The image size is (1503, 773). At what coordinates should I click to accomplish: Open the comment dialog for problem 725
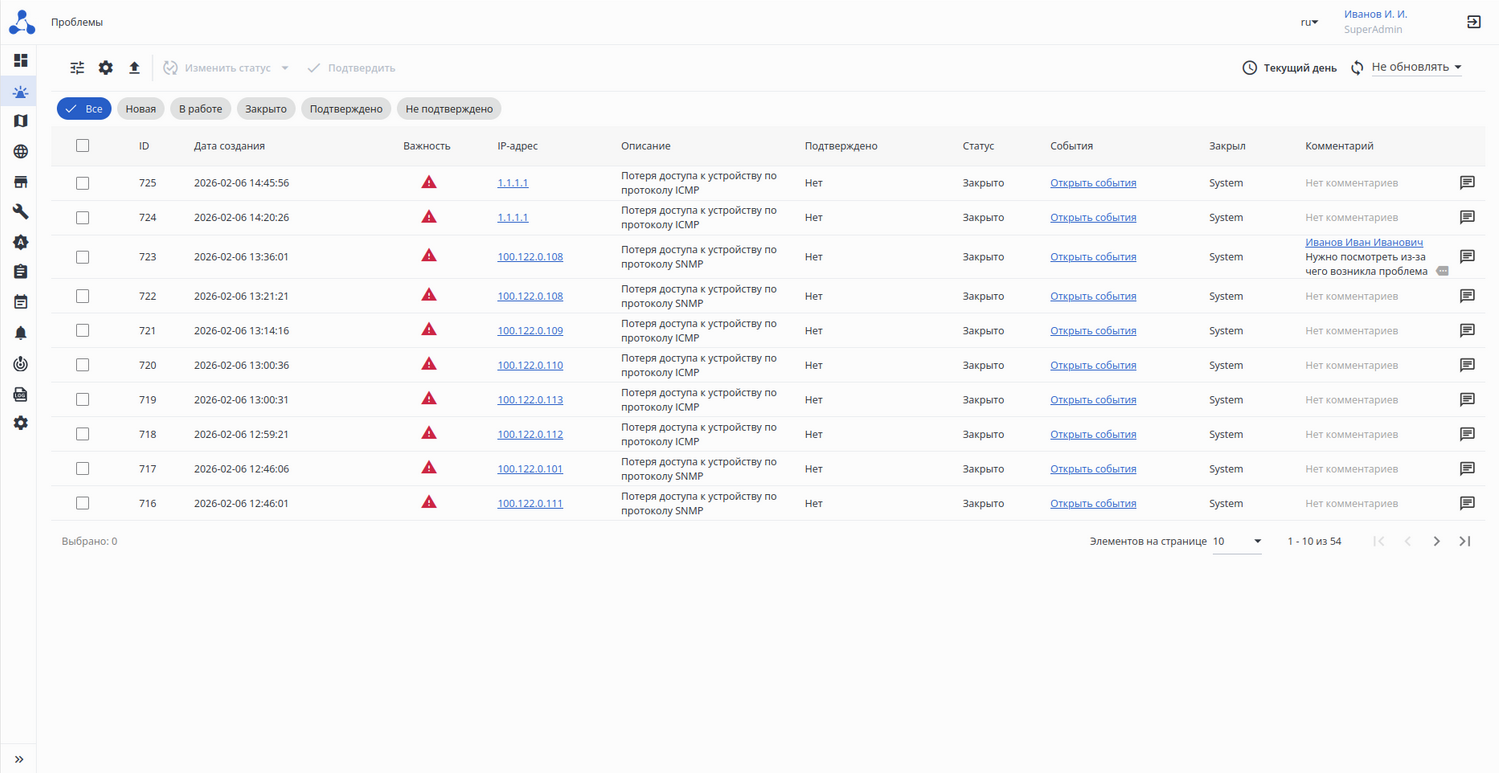[1467, 183]
